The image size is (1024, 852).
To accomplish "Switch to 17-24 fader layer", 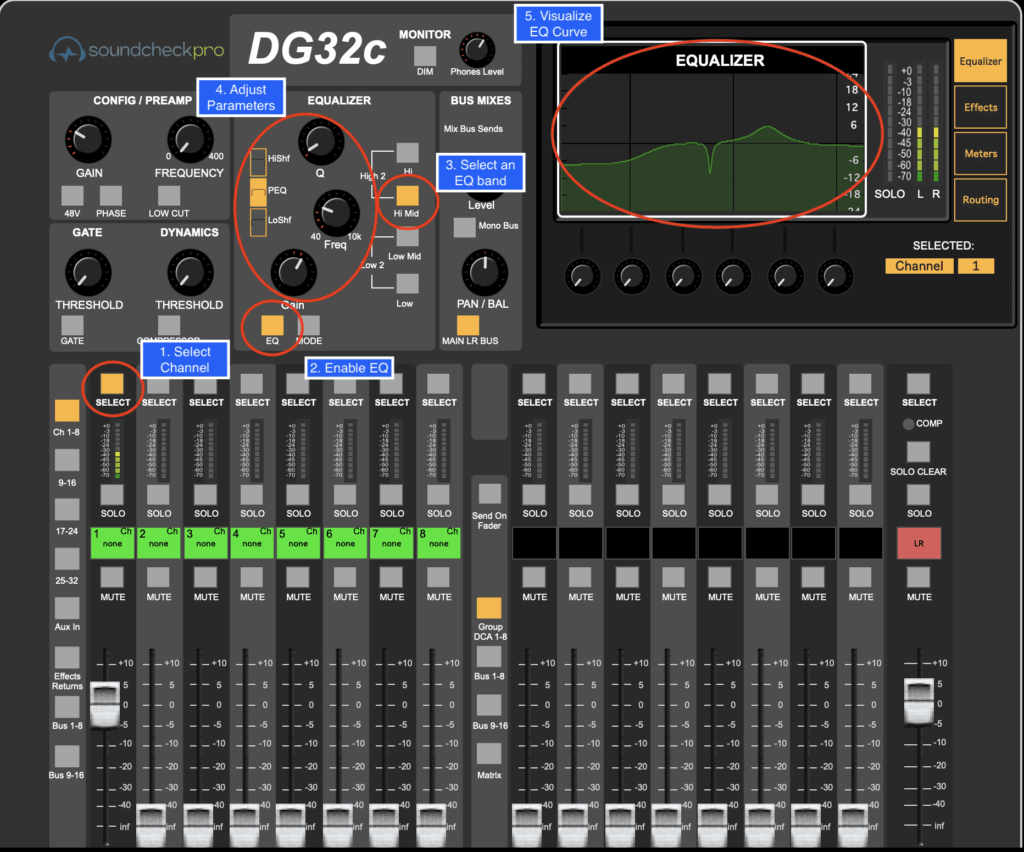I will pos(67,509).
